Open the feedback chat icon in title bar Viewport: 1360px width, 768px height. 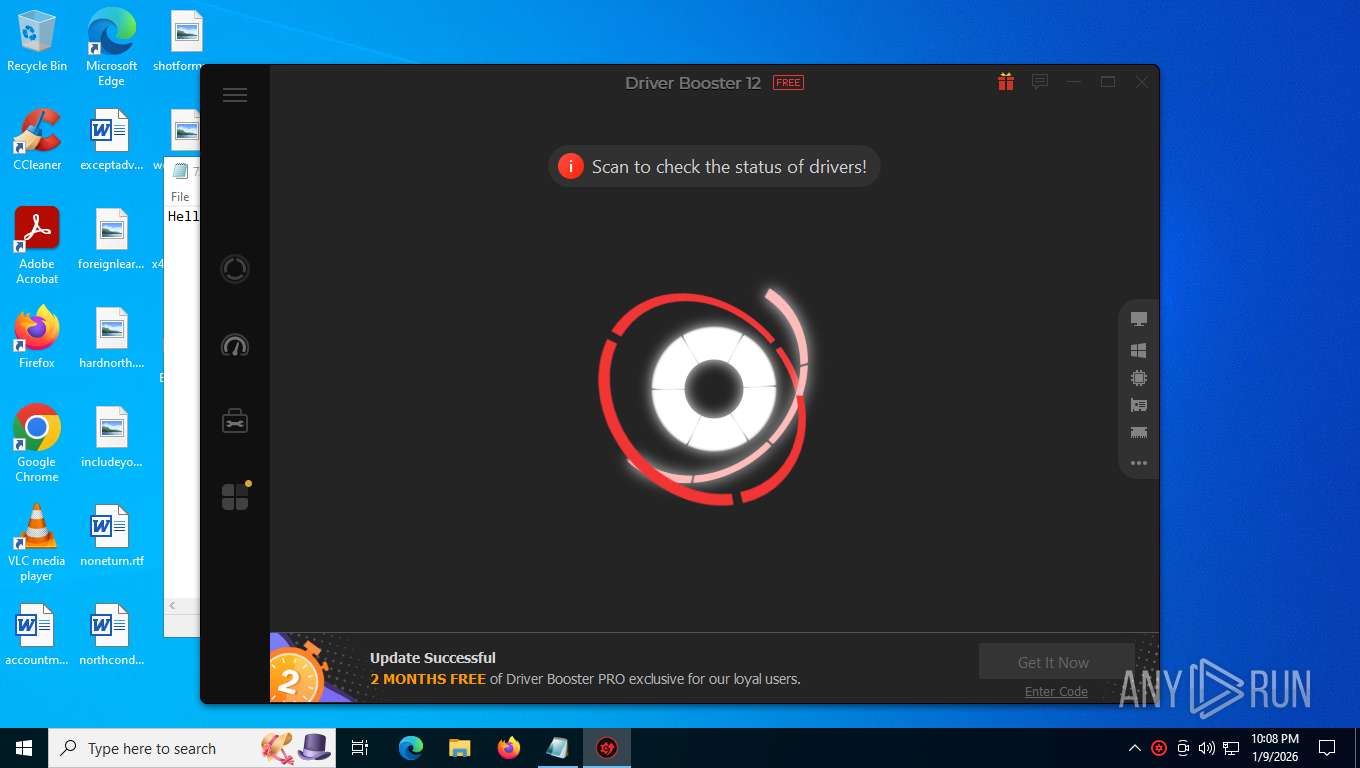(x=1040, y=82)
